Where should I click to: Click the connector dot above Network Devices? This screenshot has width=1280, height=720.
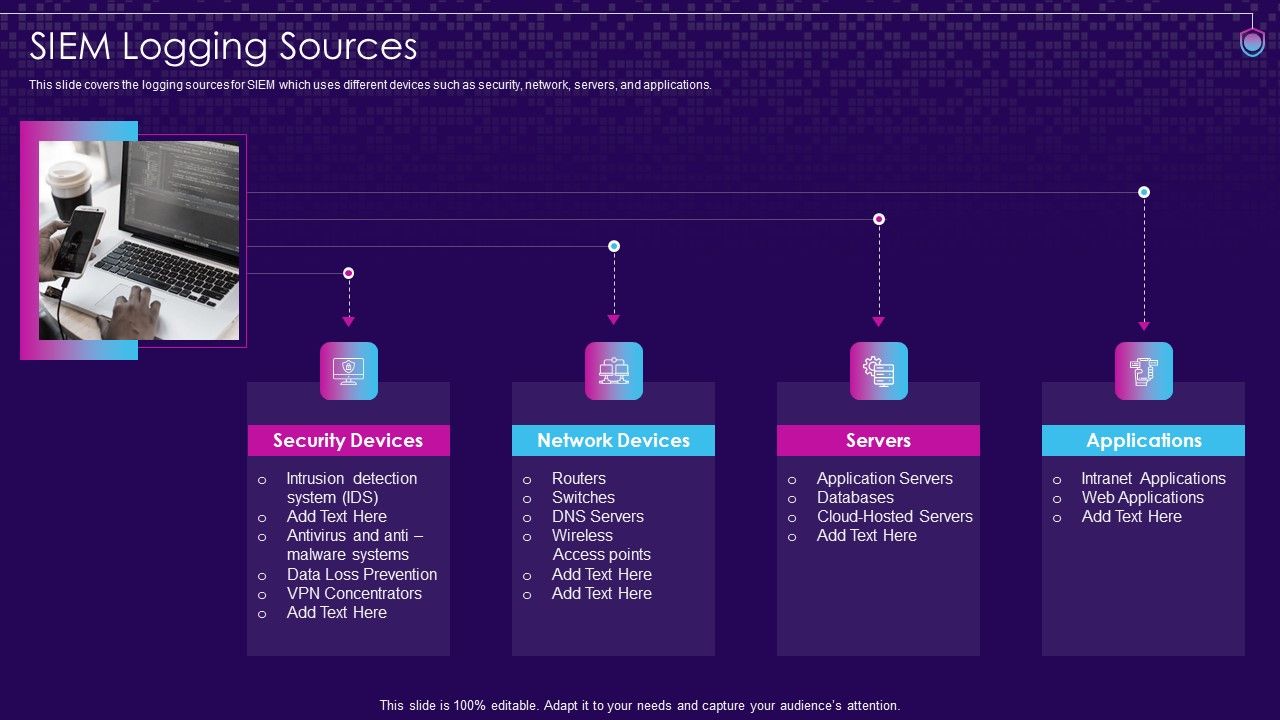tap(614, 246)
